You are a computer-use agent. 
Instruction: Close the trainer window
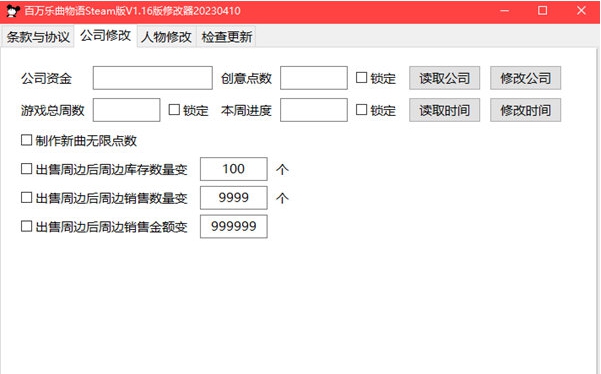581,11
